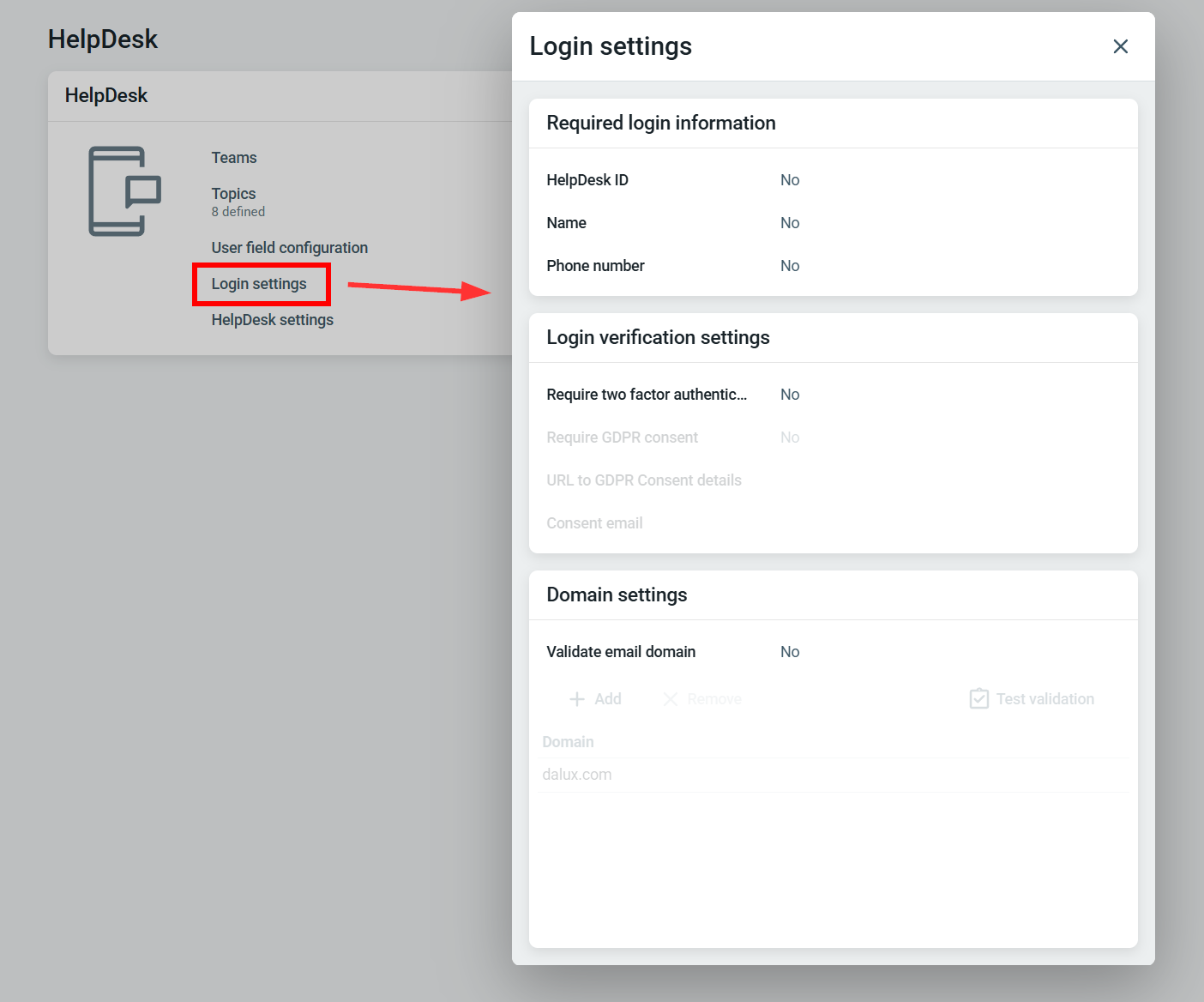
Task: Click the Domain column header
Action: [x=568, y=742]
